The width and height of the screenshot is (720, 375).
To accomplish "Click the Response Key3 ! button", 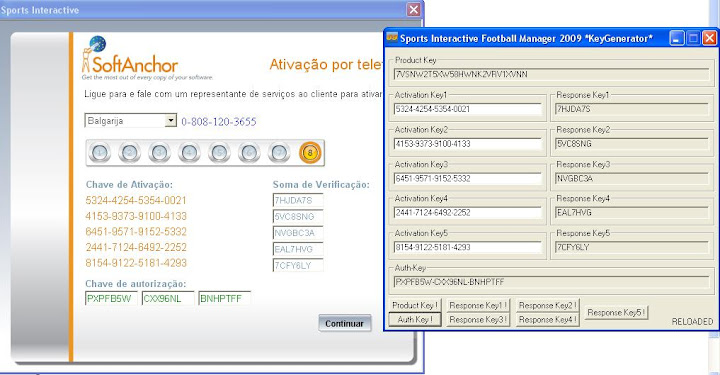I will point(478,319).
